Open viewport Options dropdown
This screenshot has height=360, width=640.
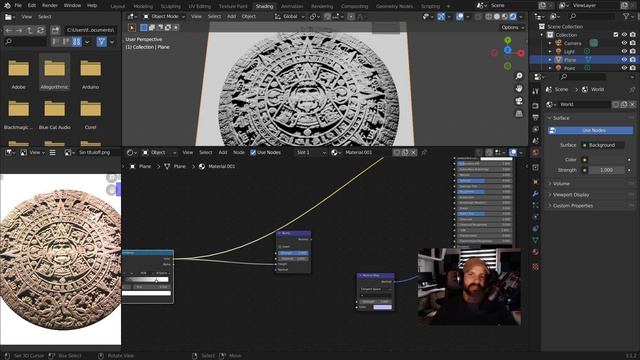512,27
